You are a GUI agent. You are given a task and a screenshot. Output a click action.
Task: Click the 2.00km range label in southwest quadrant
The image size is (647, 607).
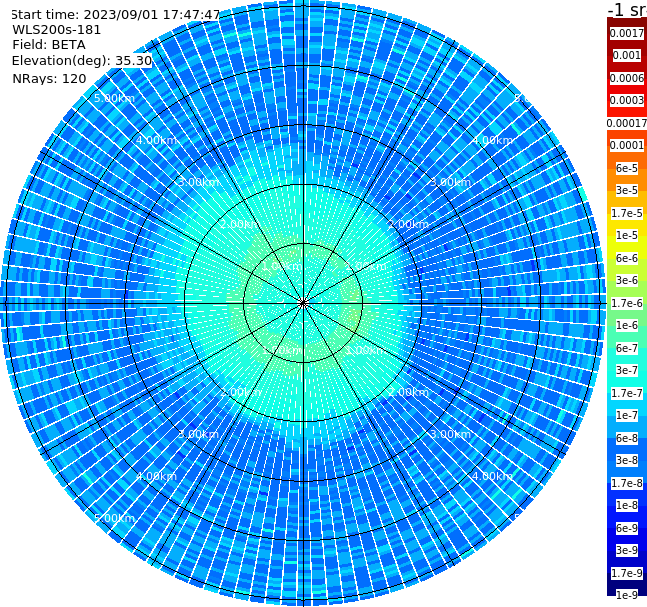pyautogui.click(x=241, y=392)
